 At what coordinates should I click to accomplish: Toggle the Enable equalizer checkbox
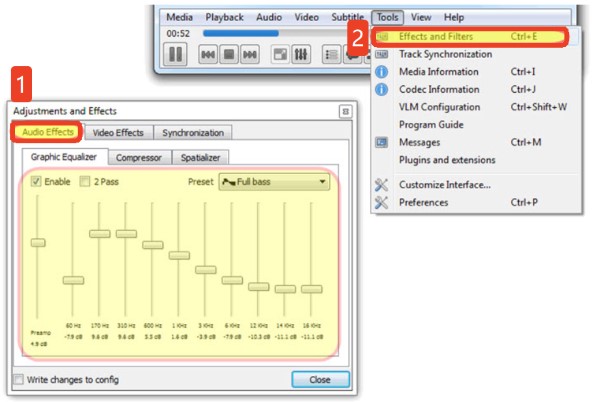[36, 181]
